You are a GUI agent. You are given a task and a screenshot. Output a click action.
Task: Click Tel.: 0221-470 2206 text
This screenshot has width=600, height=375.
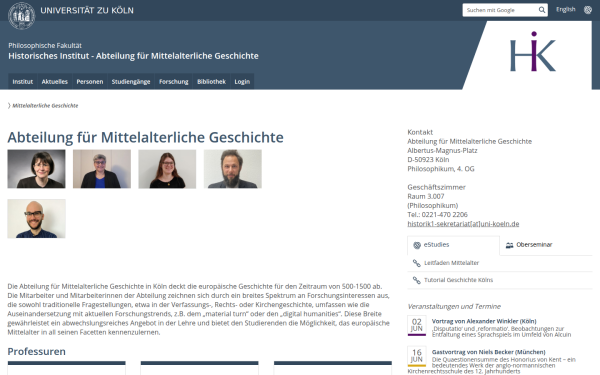point(437,215)
